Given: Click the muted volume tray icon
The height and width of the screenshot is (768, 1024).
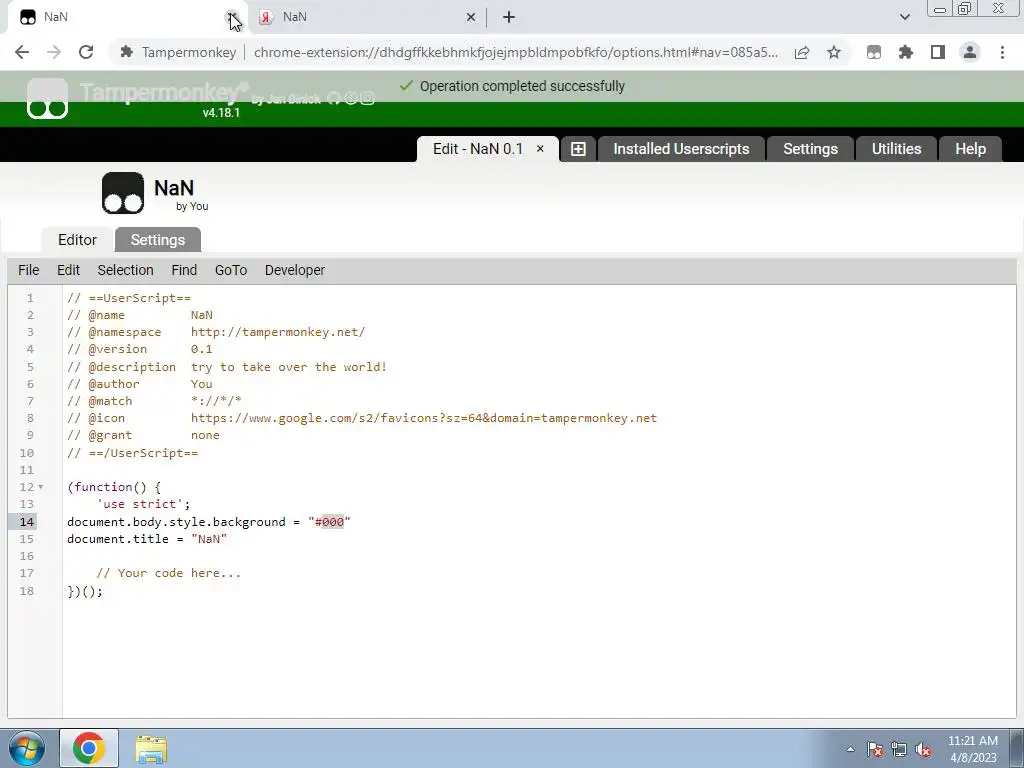Looking at the screenshot, I should [x=923, y=749].
